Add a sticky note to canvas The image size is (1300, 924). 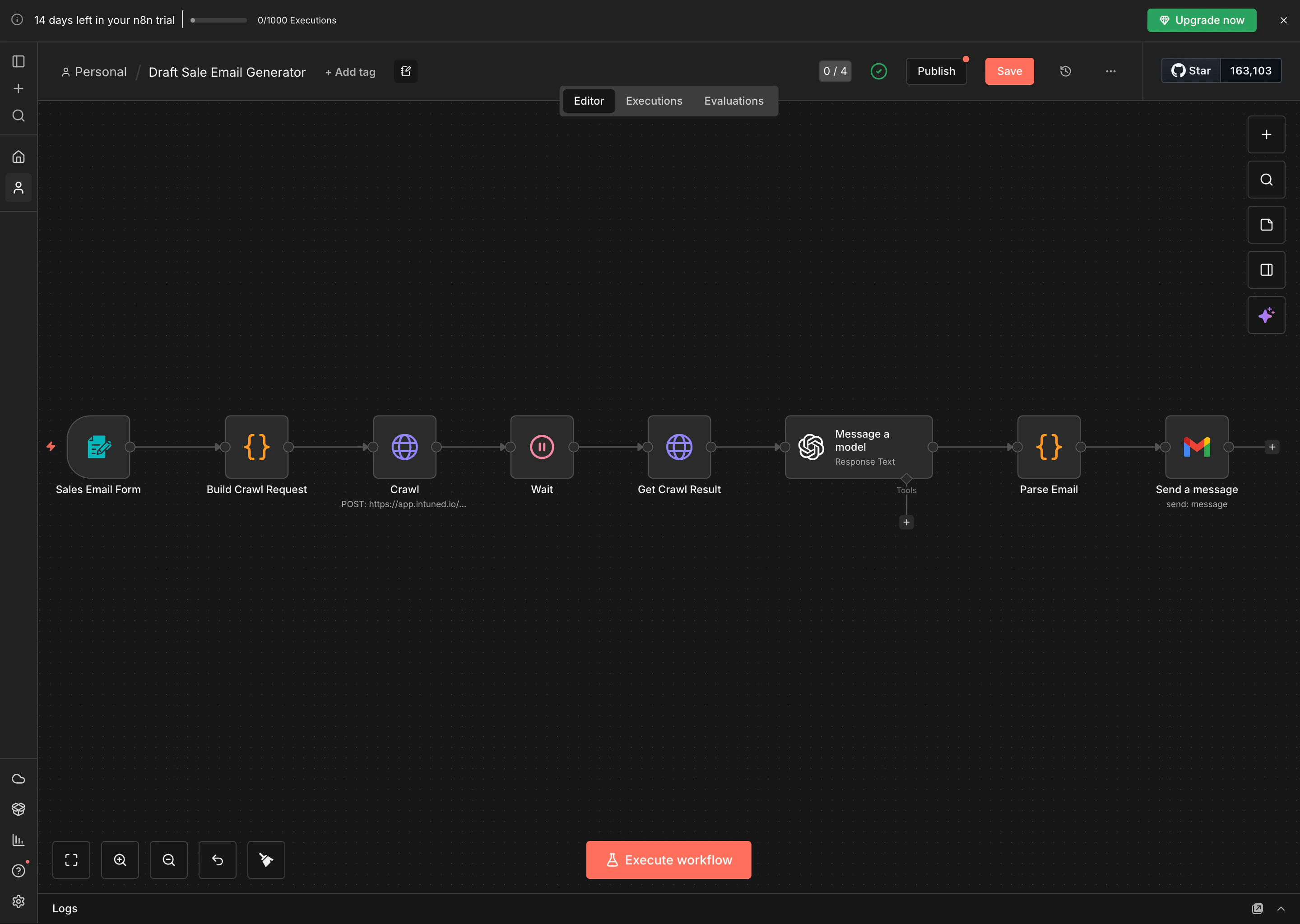(x=1267, y=225)
